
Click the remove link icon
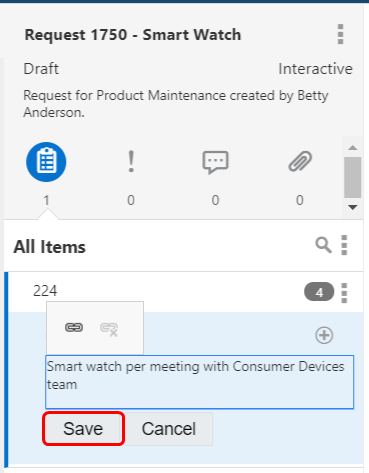click(x=109, y=329)
